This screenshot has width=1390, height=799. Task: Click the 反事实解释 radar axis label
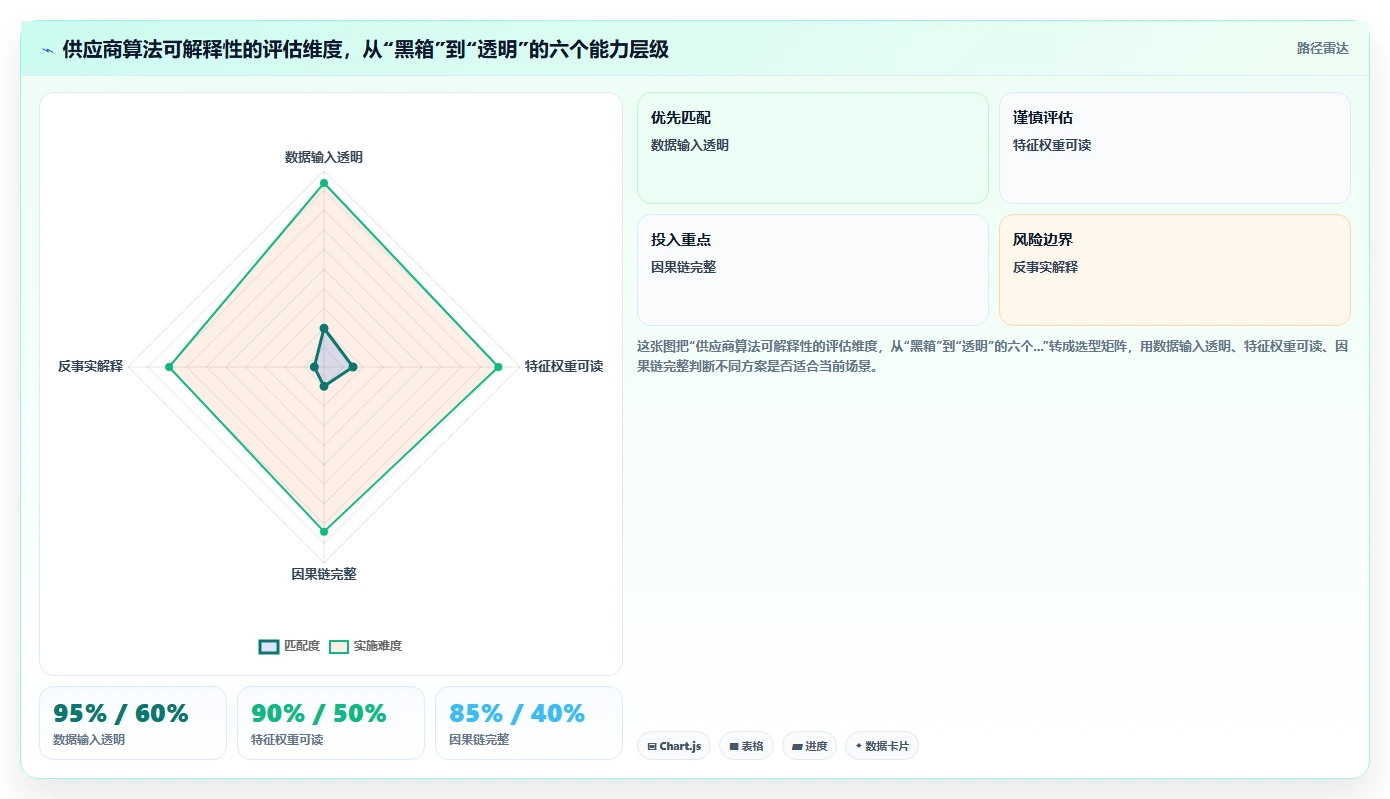coord(90,366)
